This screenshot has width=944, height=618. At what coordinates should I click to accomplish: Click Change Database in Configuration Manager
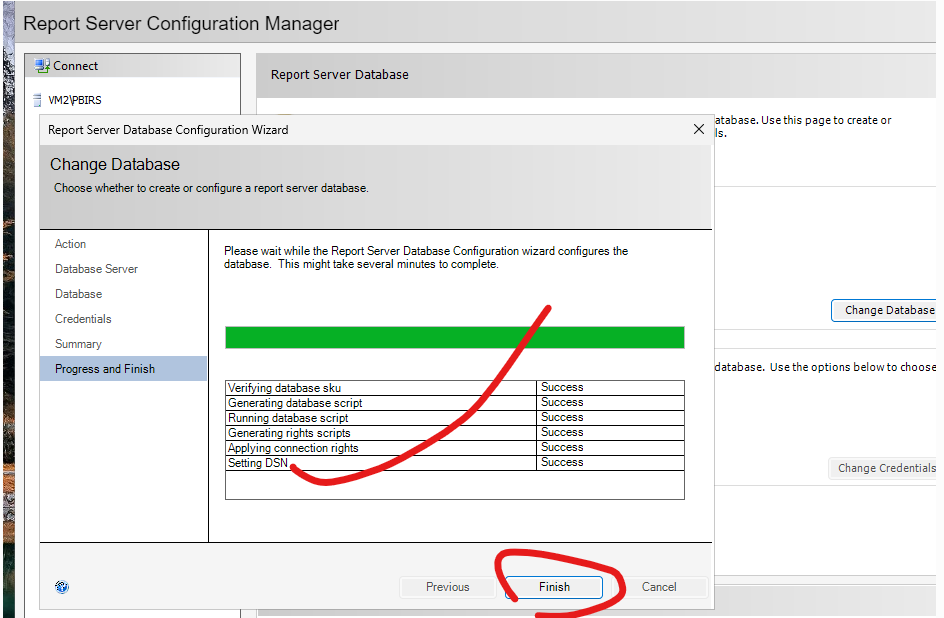tap(885, 310)
